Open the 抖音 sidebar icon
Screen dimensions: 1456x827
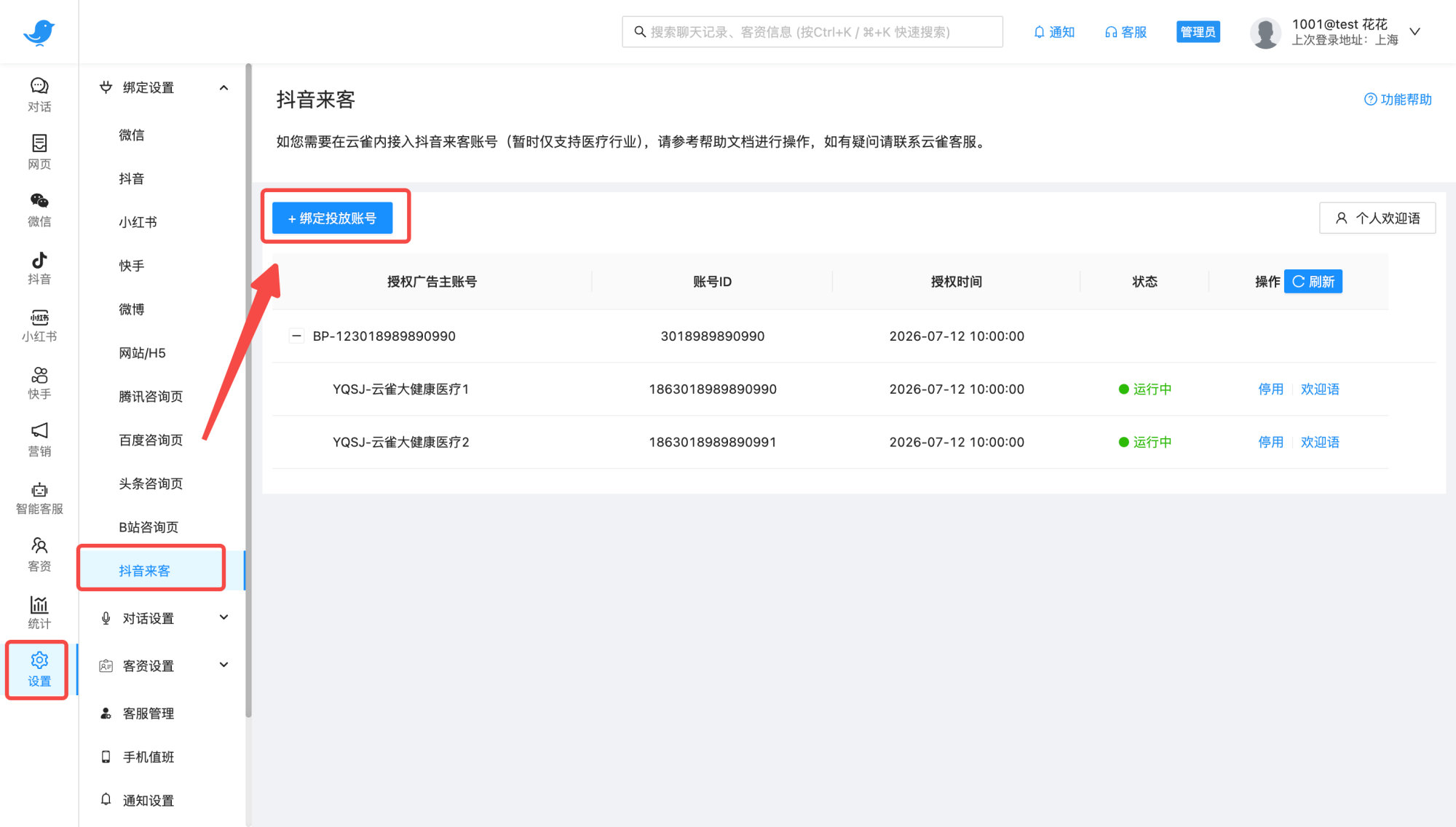point(39,268)
